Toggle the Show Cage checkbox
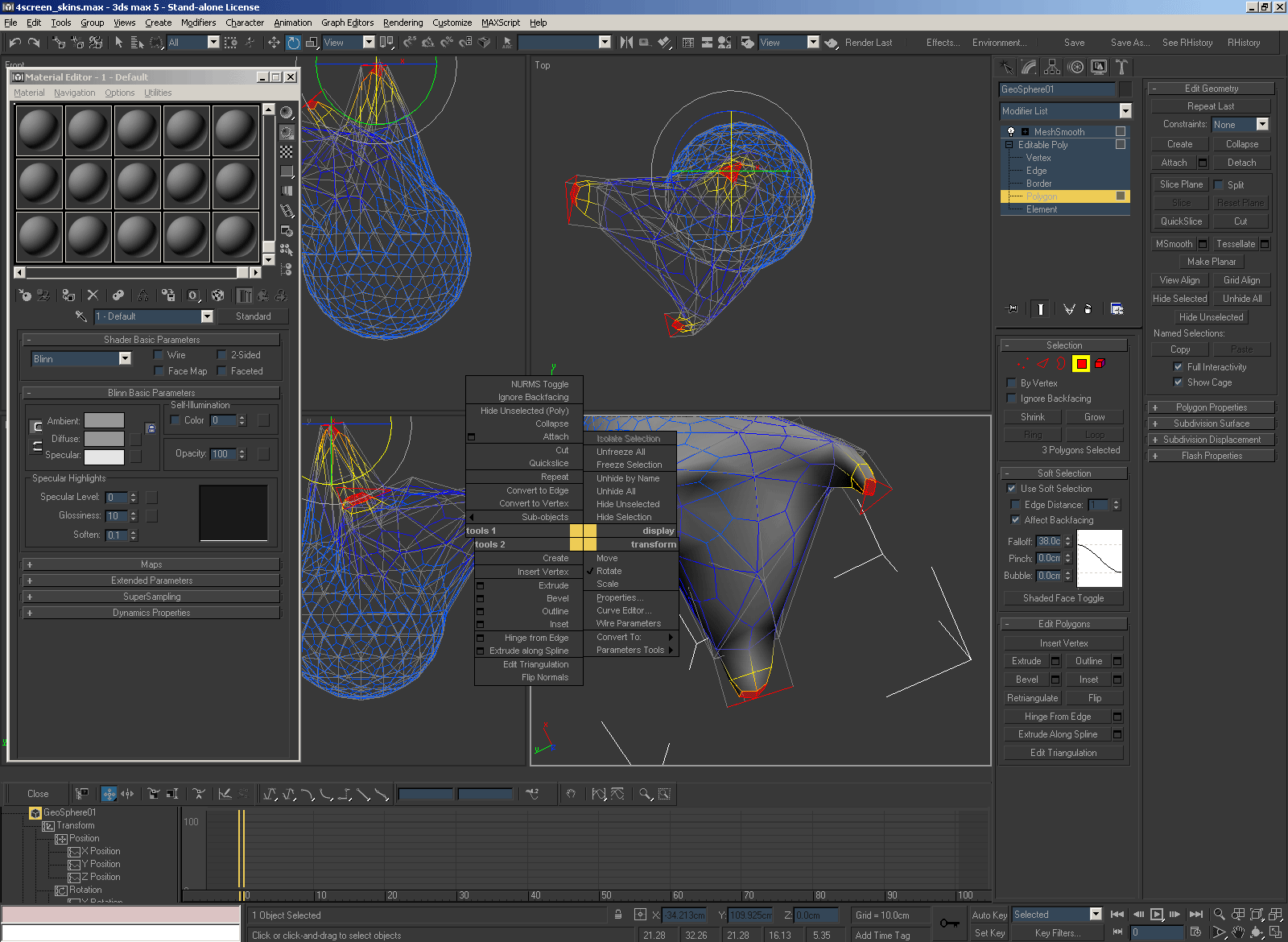 click(x=1179, y=382)
